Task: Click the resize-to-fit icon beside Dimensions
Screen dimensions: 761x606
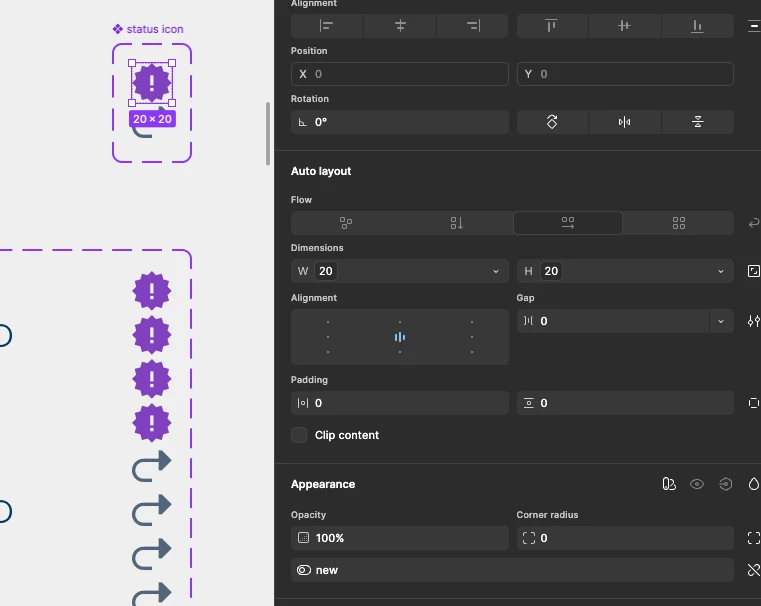Action: [754, 271]
